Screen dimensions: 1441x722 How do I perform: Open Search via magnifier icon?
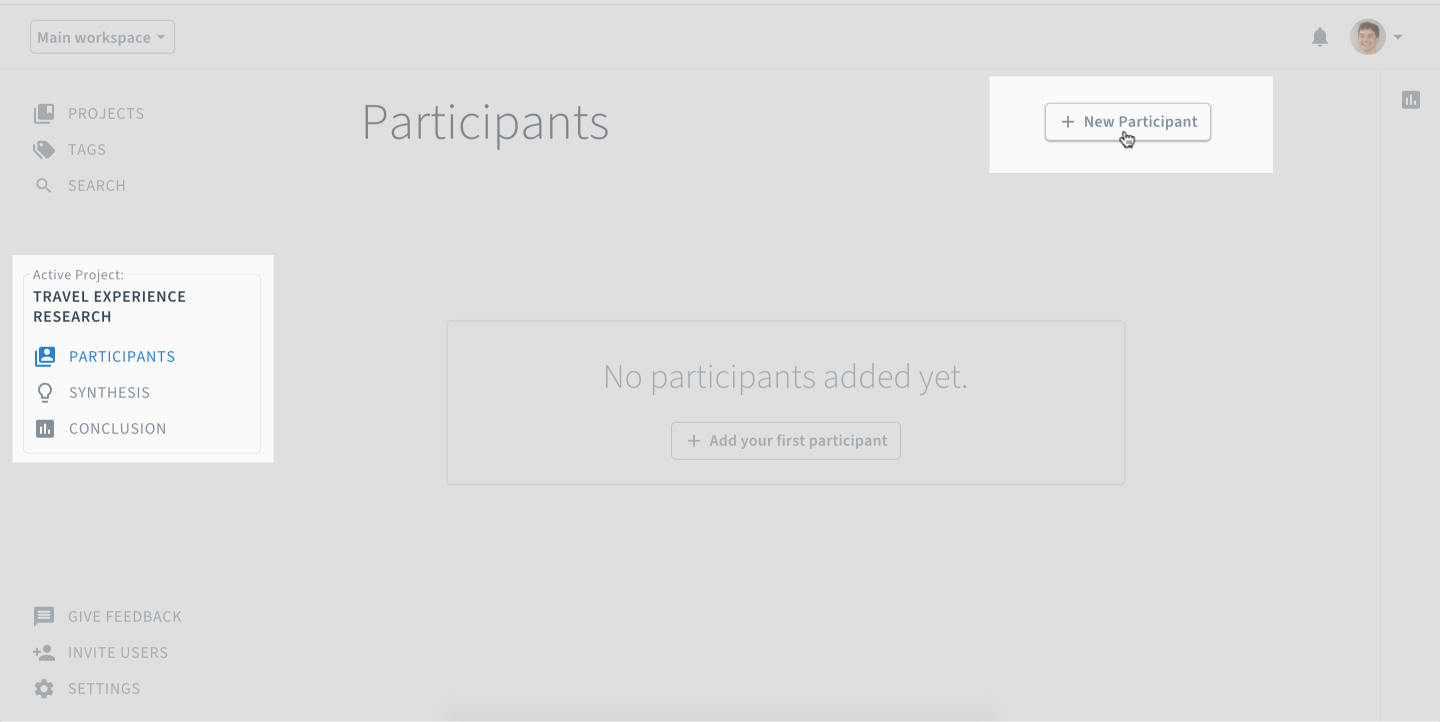(43, 186)
